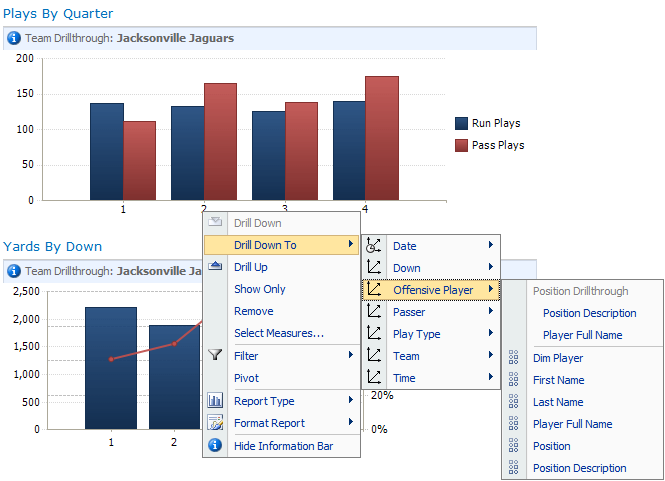Select Show Only from context menu

pyautogui.click(x=259, y=289)
